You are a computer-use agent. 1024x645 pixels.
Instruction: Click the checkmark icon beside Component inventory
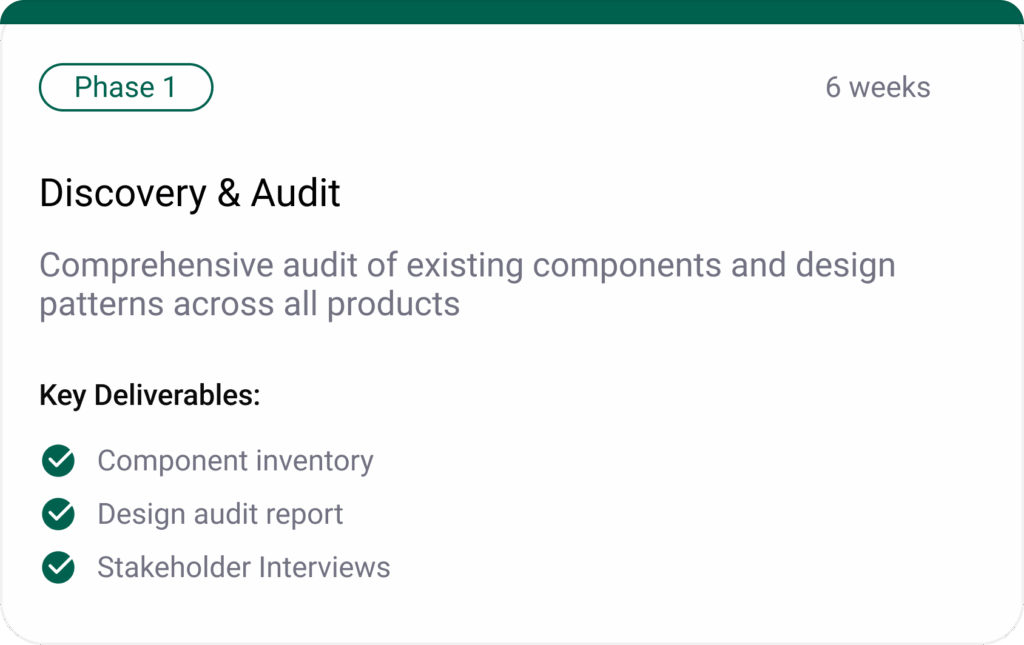59,461
